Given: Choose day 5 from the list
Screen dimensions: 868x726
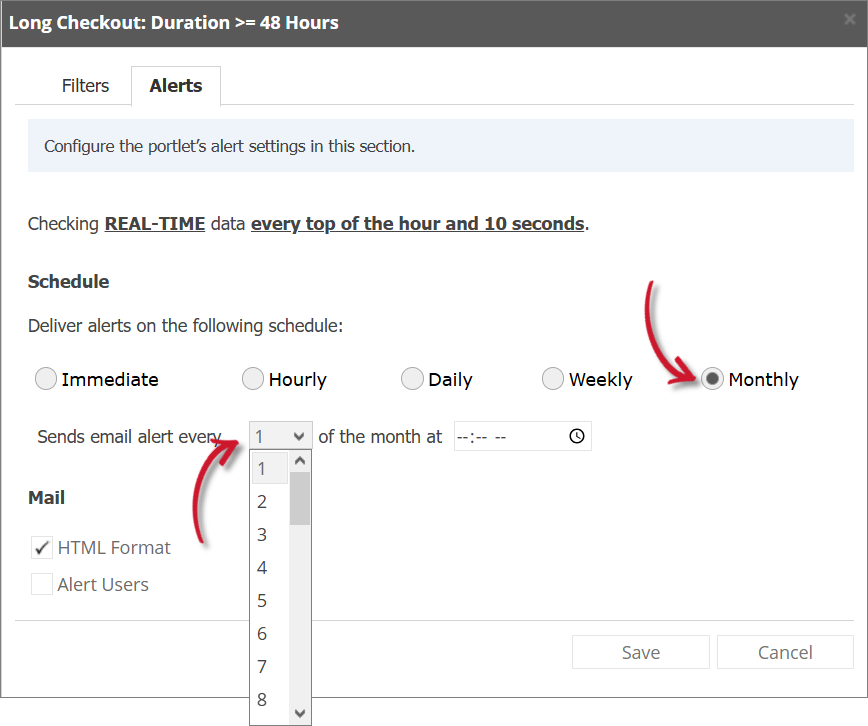Looking at the screenshot, I should 270,601.
